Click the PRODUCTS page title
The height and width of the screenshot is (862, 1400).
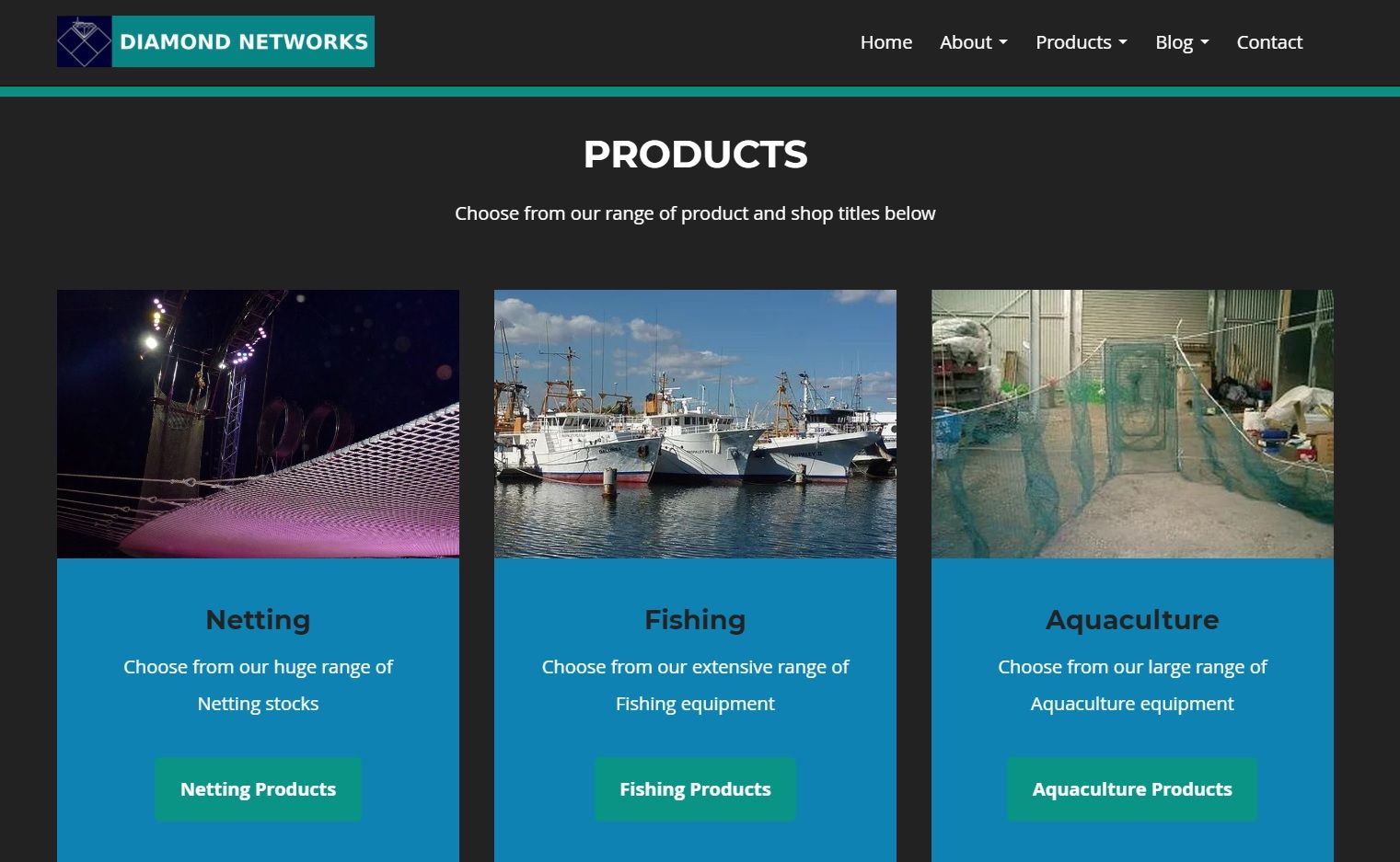[x=695, y=155]
